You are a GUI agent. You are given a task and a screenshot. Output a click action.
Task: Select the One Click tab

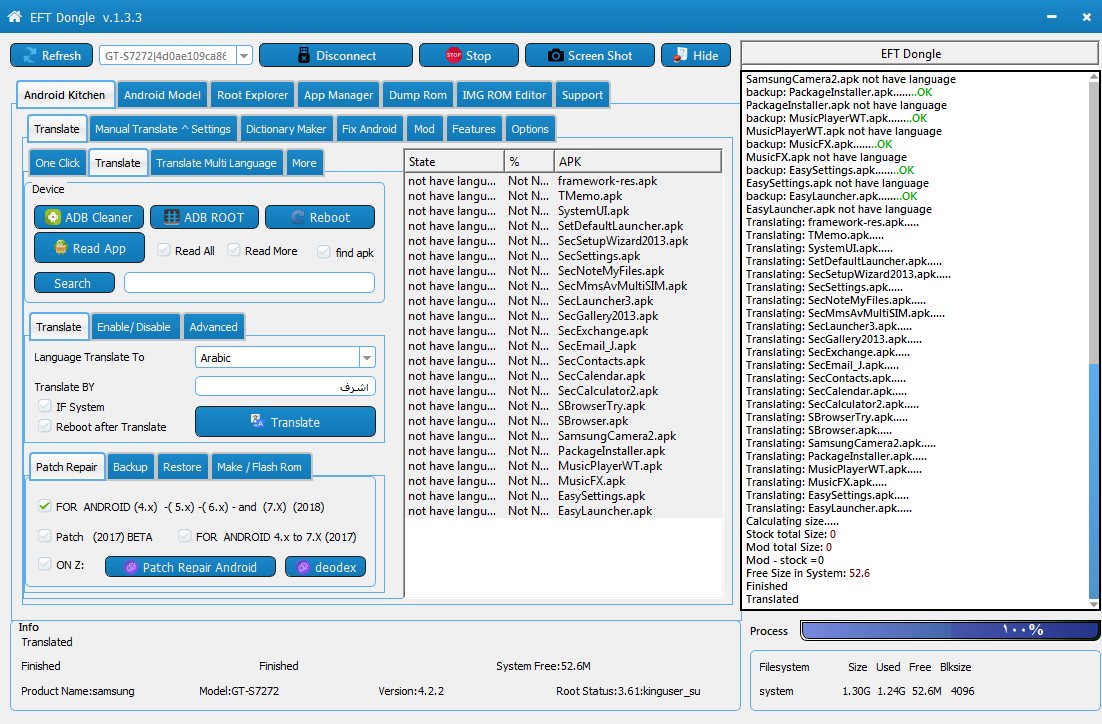point(58,163)
